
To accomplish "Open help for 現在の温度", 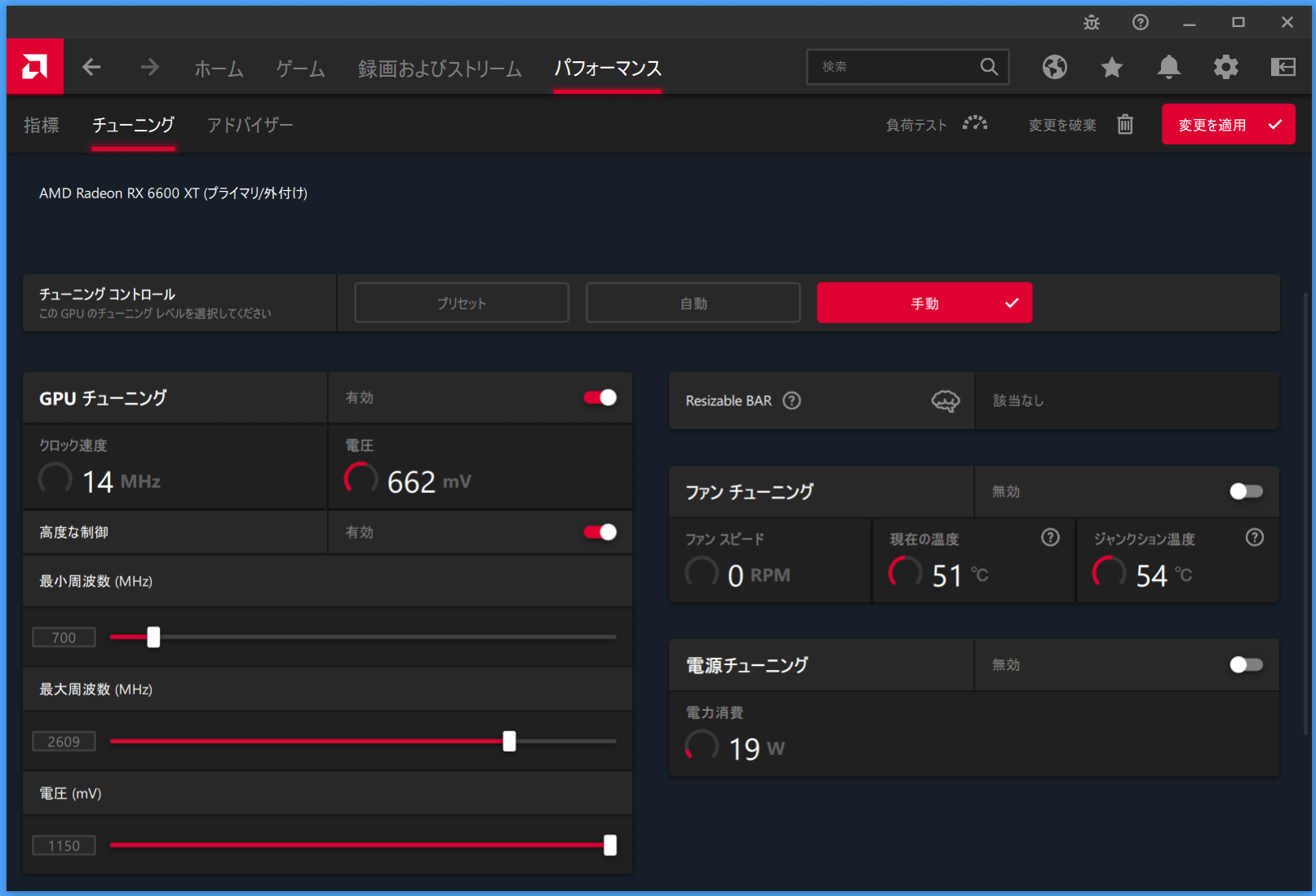I will 1051,537.
